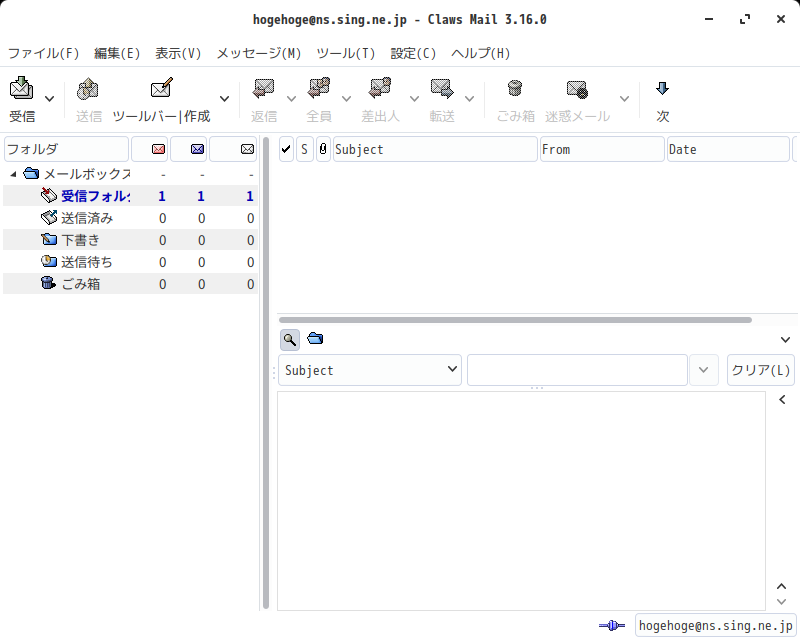Open the 転送 dropdown arrow
Viewport: 800px width, 639px height.
point(469,99)
